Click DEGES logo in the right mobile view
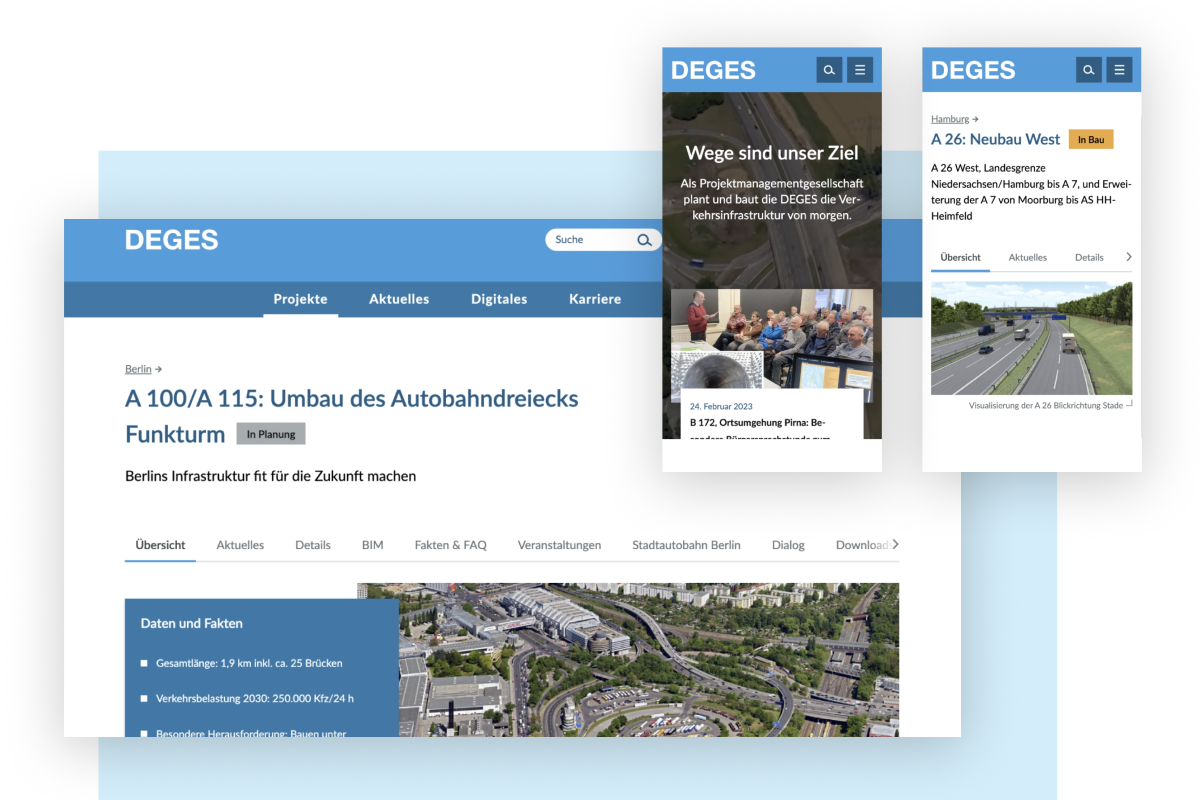The width and height of the screenshot is (1200, 800). (973, 70)
